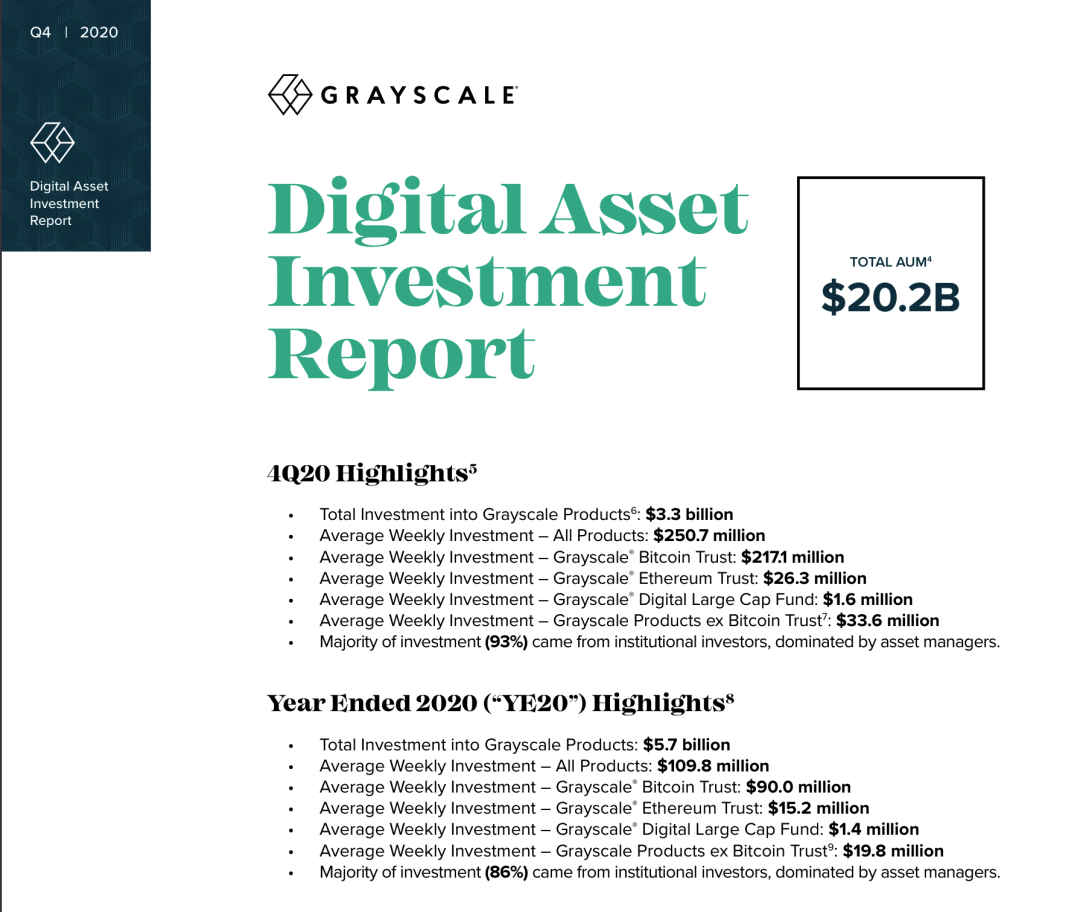Viewport: 1080px width, 912px height.
Task: Select the $5.7 billion total investment figure
Action: pos(687,745)
